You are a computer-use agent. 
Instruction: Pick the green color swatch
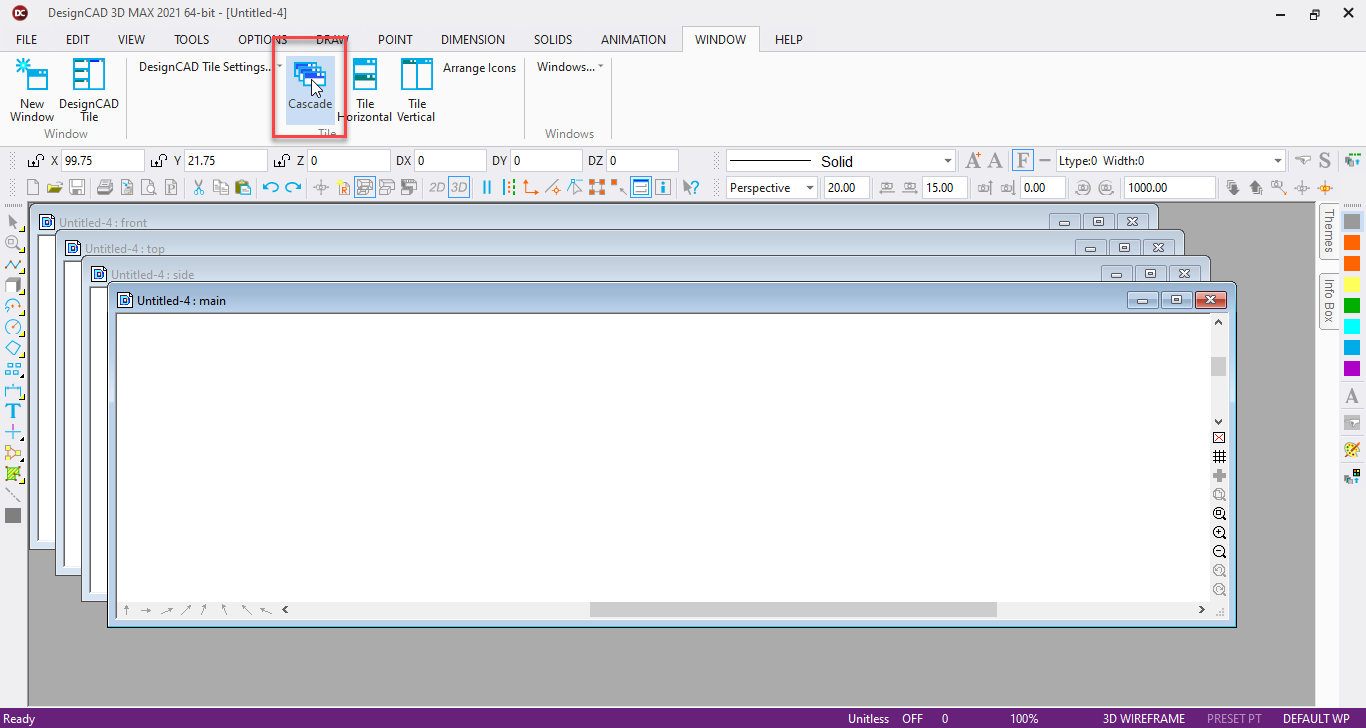click(1352, 306)
